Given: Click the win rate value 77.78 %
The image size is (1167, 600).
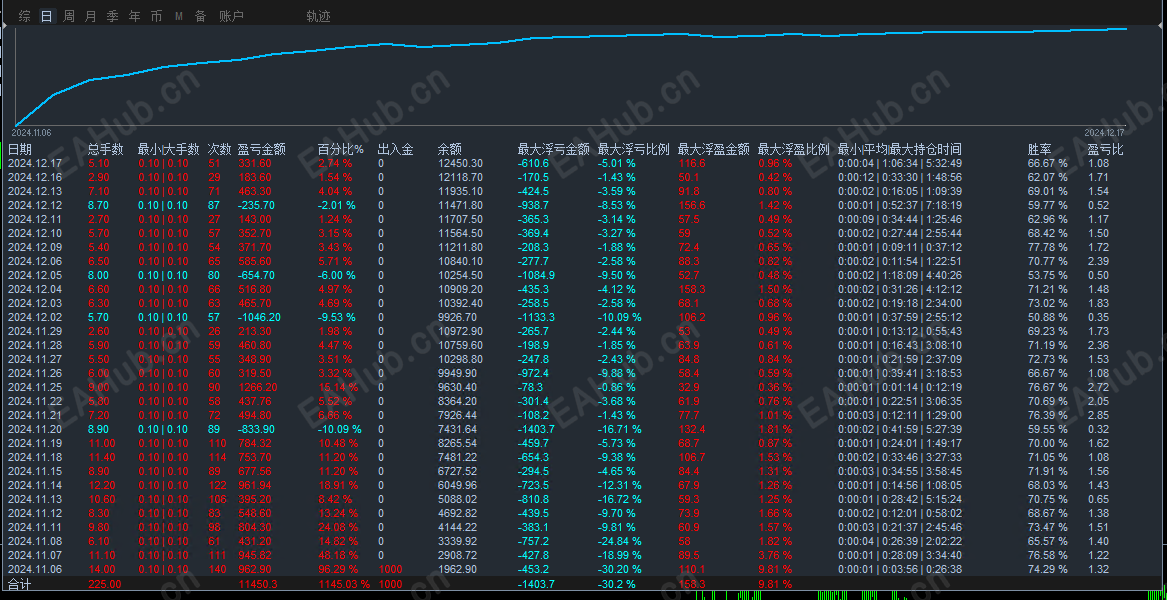Looking at the screenshot, I should pos(1048,247).
